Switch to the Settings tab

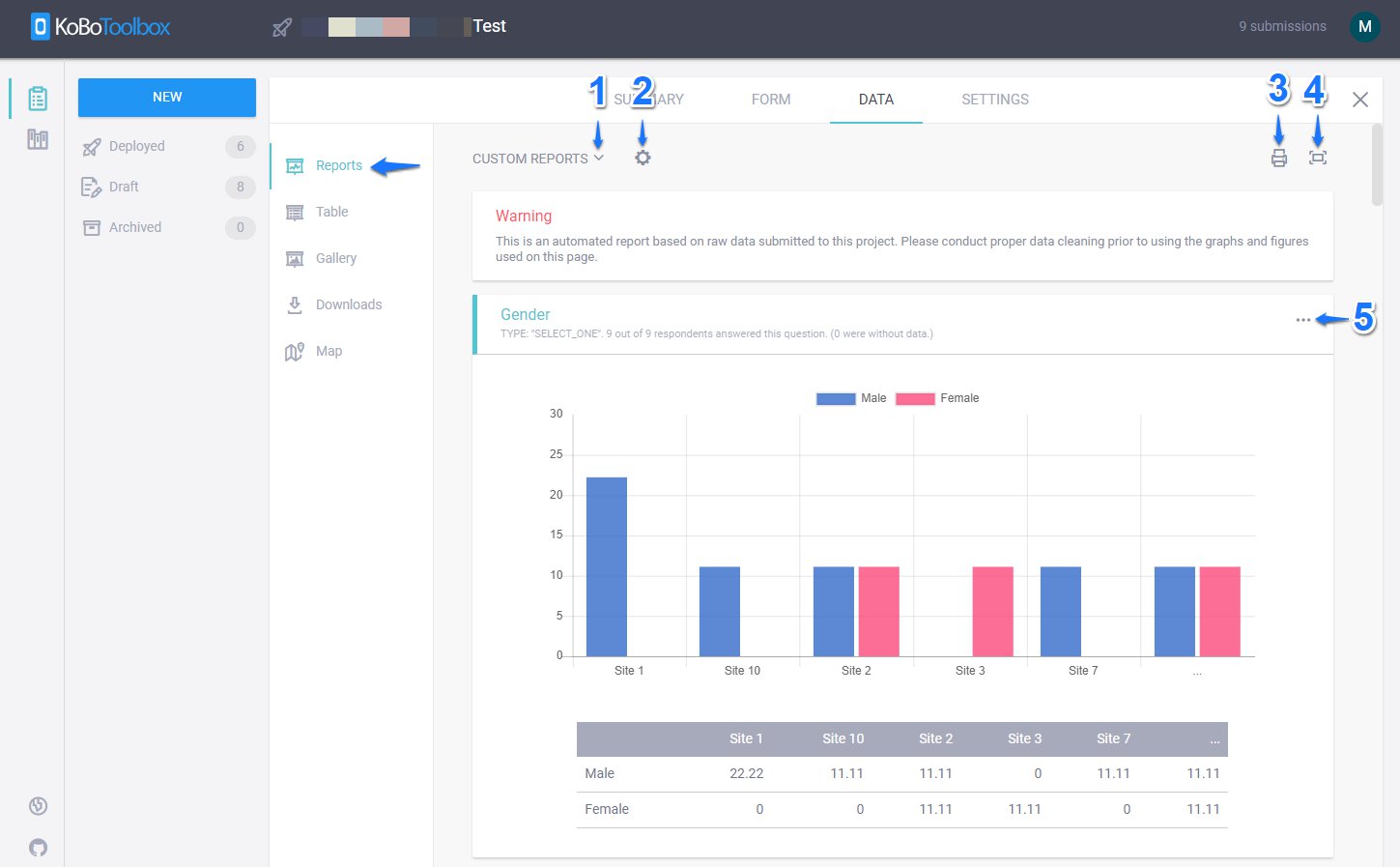994,100
